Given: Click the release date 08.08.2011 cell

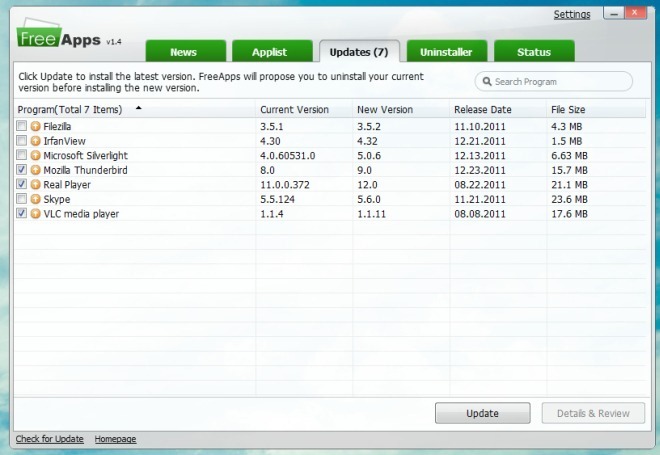Looking at the screenshot, I should [x=480, y=214].
